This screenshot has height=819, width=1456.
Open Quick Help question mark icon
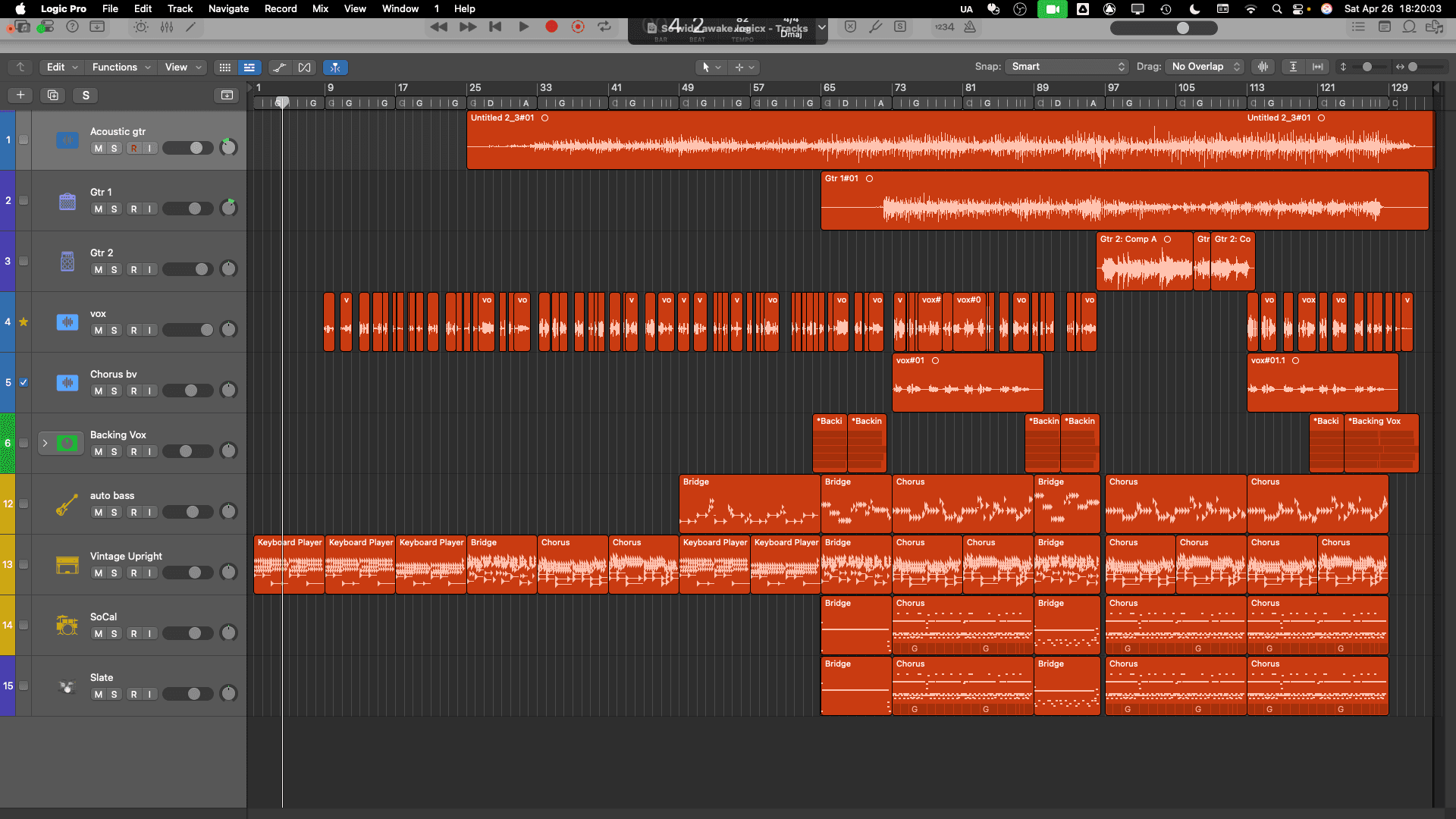click(x=72, y=27)
